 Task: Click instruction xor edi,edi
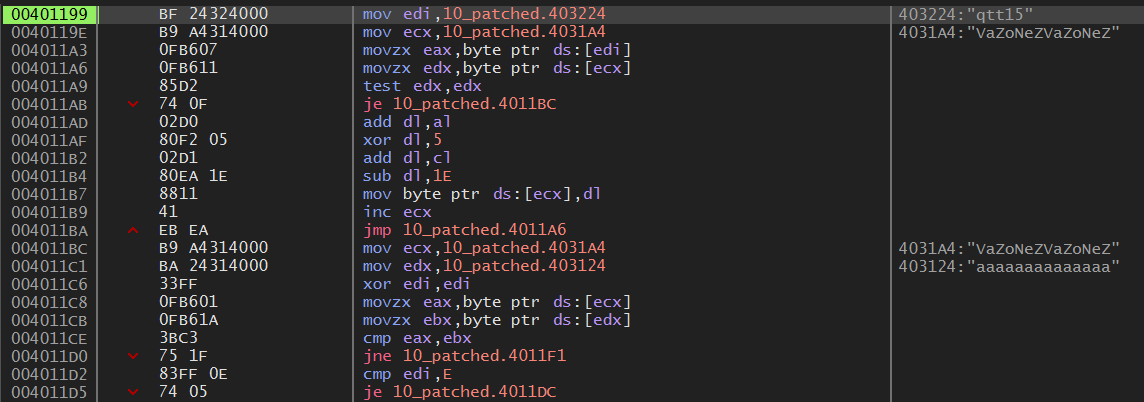(418, 285)
